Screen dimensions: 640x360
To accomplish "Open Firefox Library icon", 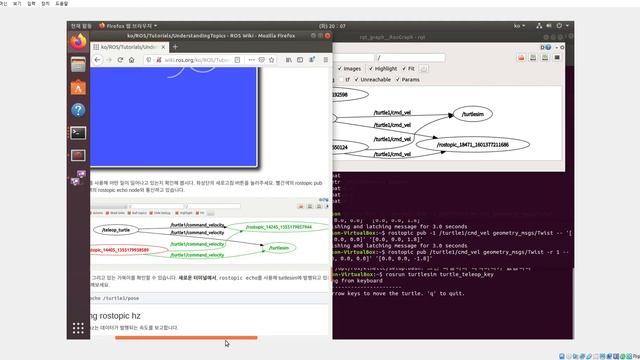I will pos(289,60).
